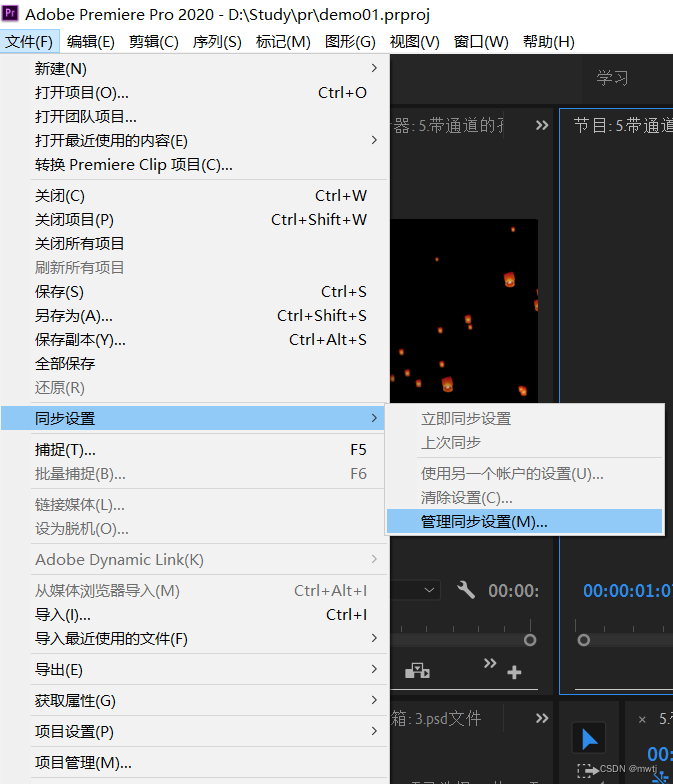Click program monitor zoom bar left handle
Screen dimensions: 673x784
(584, 640)
